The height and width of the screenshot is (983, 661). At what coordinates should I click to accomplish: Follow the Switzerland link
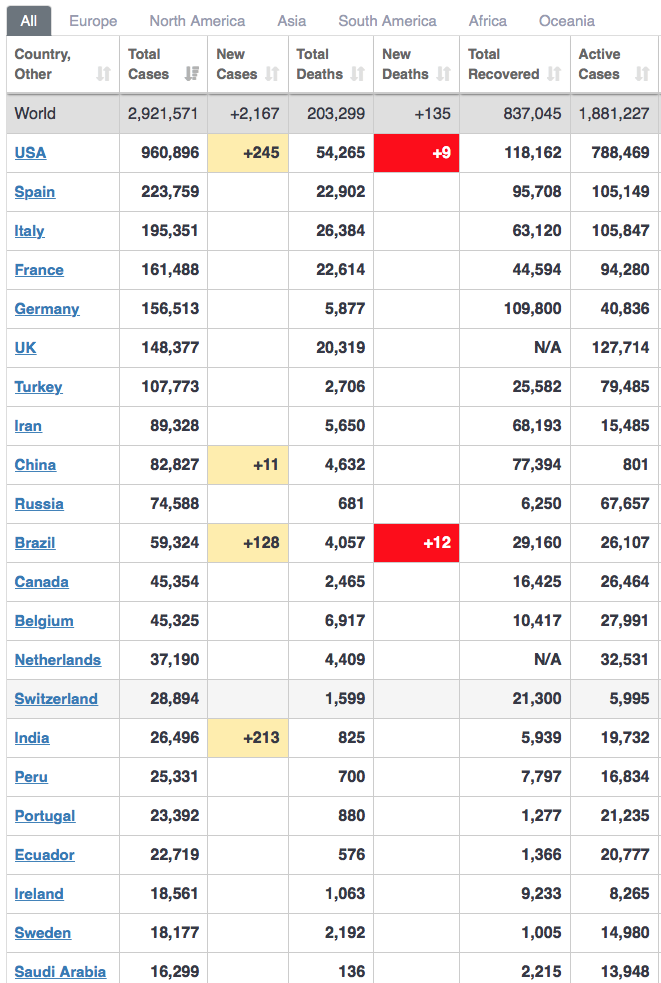tap(56, 699)
